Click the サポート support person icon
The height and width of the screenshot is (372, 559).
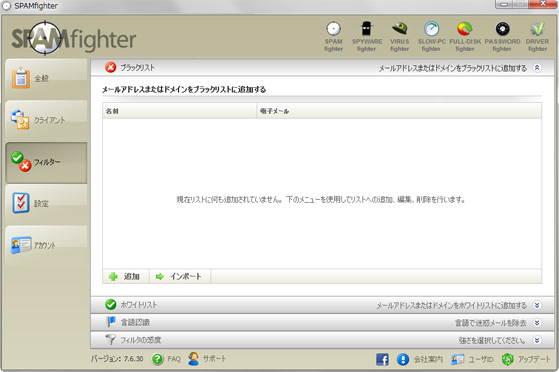194,359
